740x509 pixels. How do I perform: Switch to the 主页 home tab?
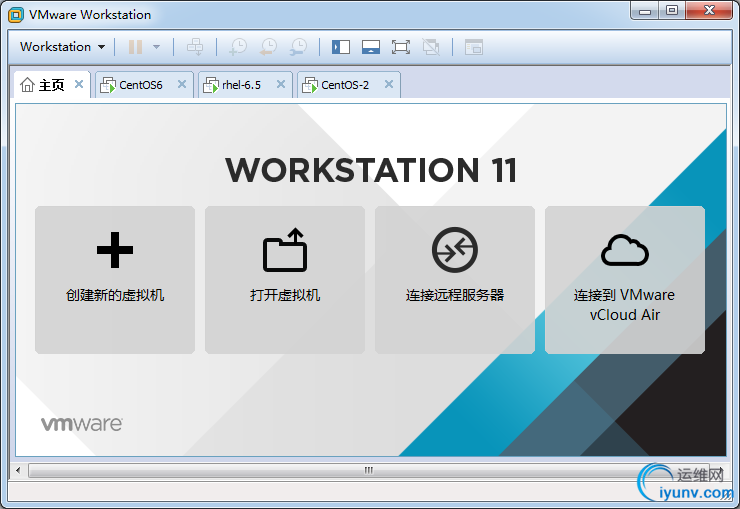click(x=52, y=85)
